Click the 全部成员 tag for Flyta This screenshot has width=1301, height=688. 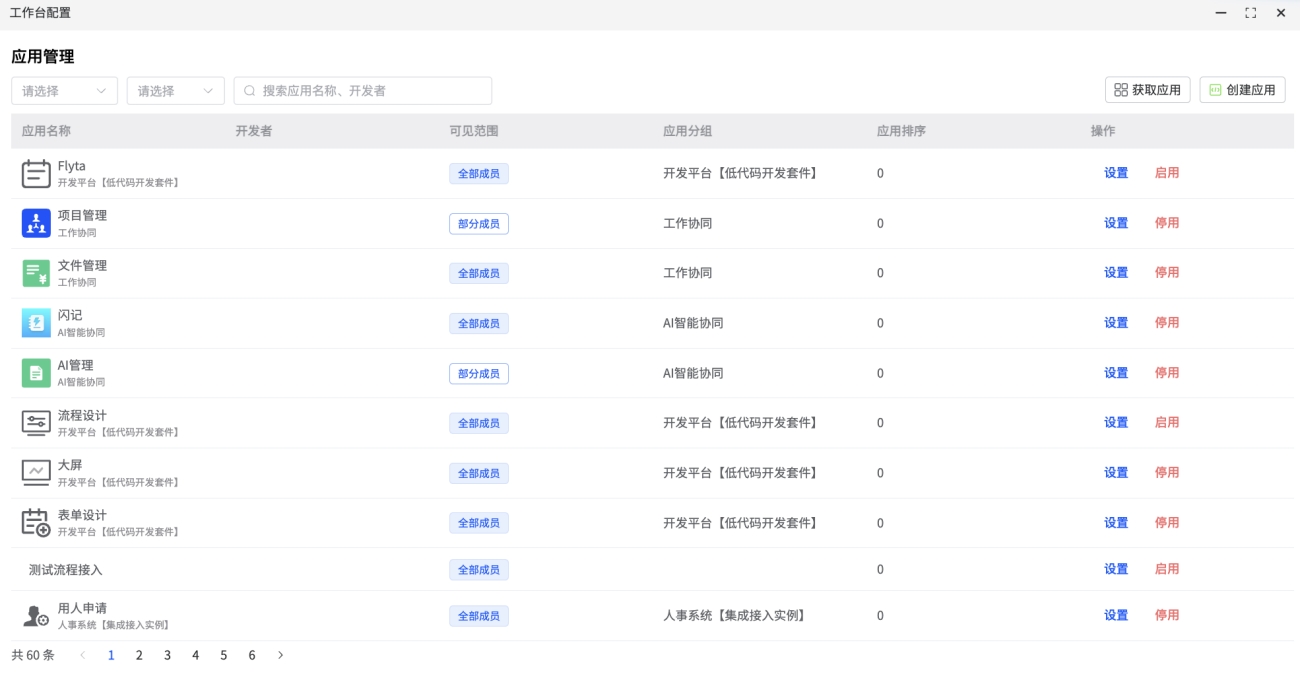(x=479, y=174)
